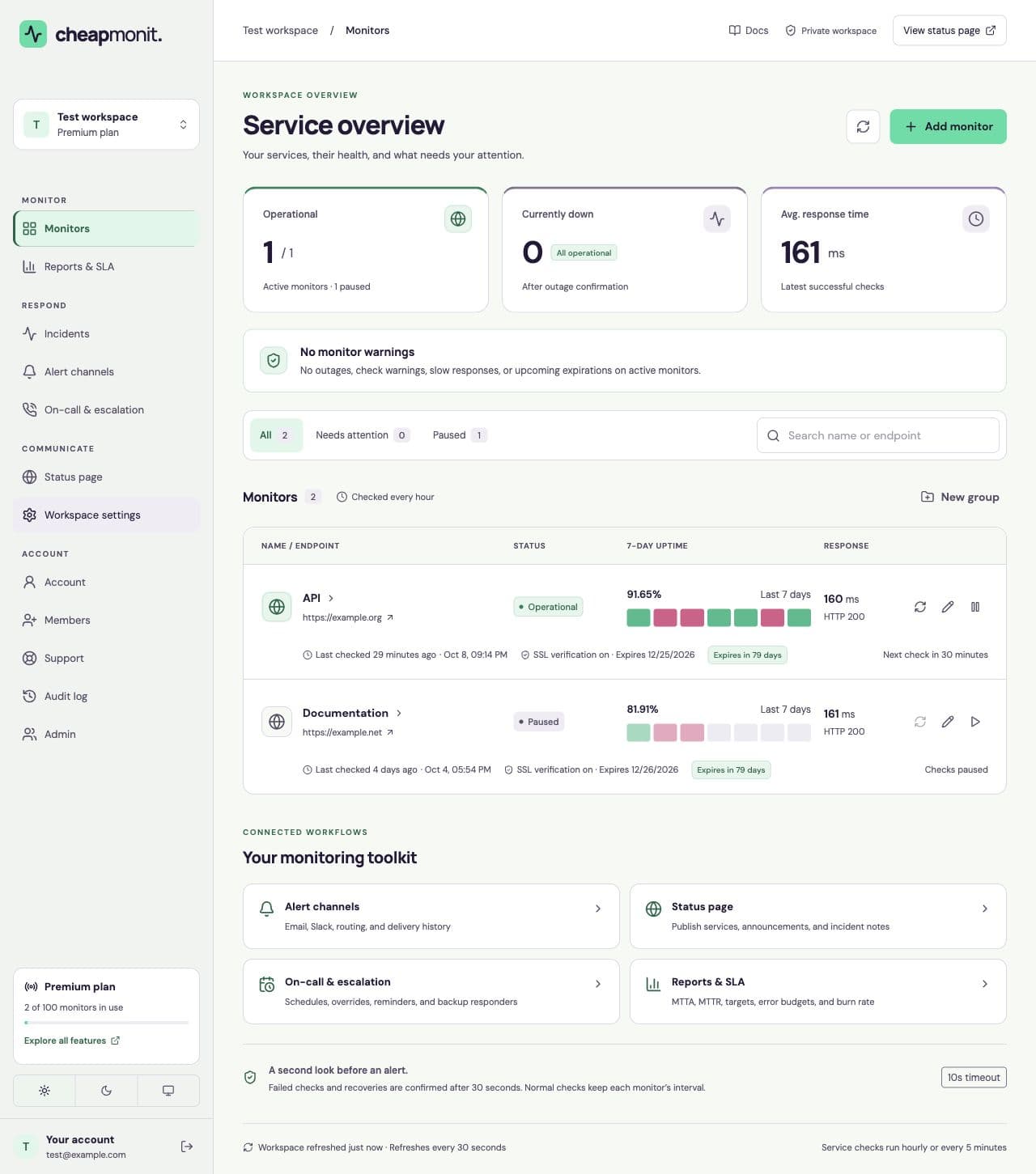The height and width of the screenshot is (1174, 1036).
Task: Click the API monitor globe icon
Action: click(277, 607)
